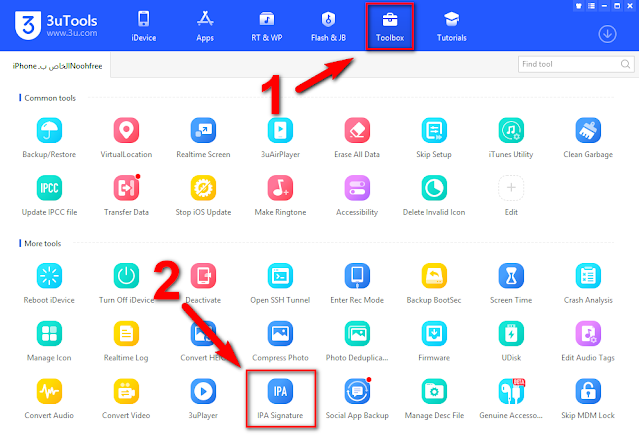Select the Delete Invalid Icon tool
Viewport: 639px width, 438px height.
[x=434, y=188]
